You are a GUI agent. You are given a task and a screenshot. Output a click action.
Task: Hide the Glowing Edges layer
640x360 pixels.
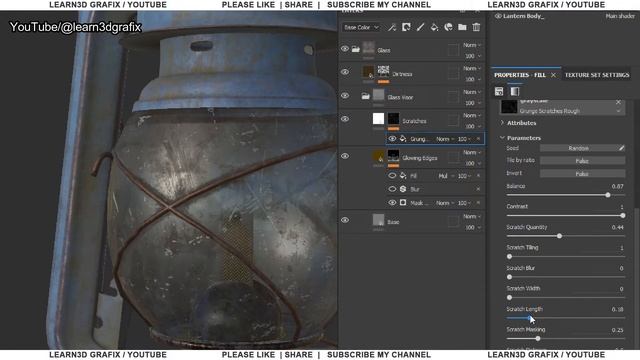point(345,156)
